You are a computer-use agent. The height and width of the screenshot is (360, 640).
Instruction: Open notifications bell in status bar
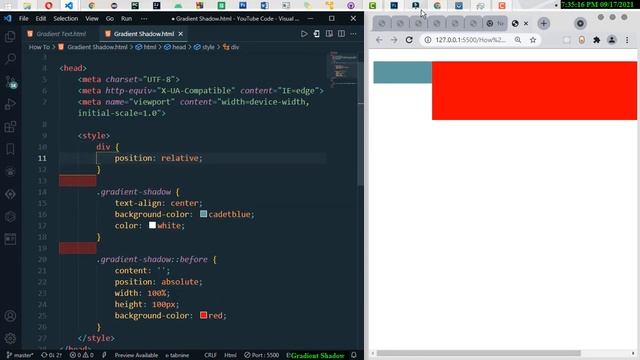tap(354, 355)
